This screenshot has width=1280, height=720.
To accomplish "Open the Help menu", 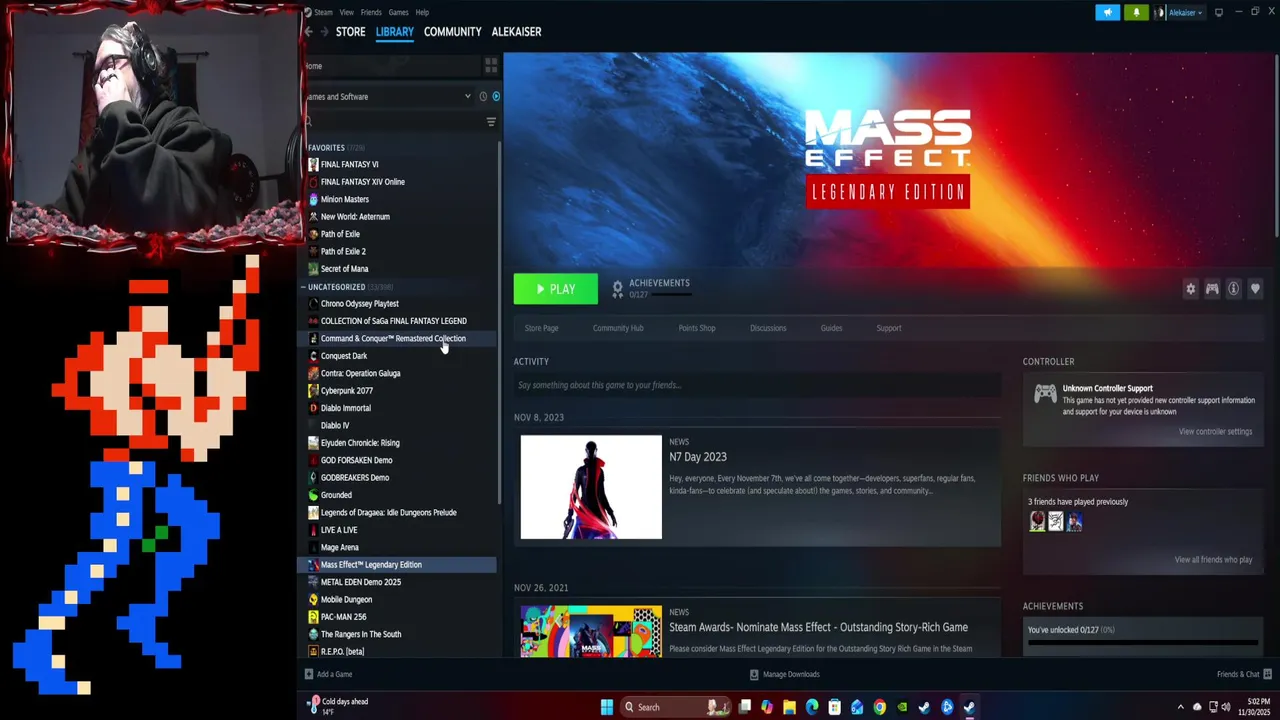I will tap(422, 12).
